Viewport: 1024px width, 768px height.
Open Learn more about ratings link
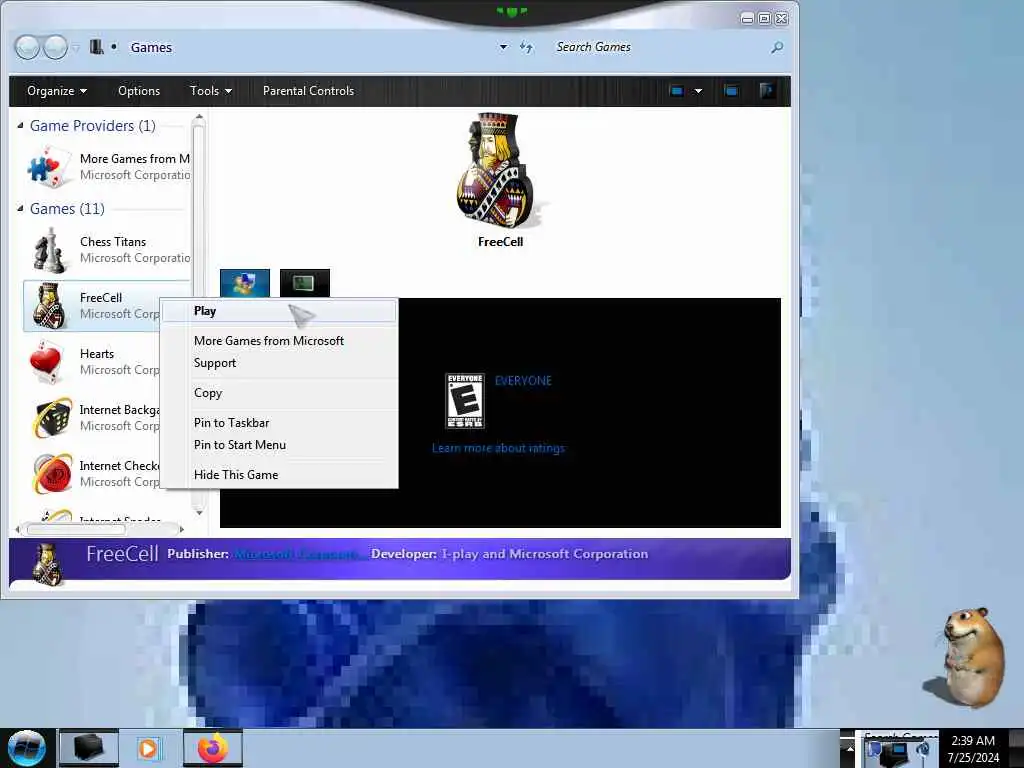[498, 448]
